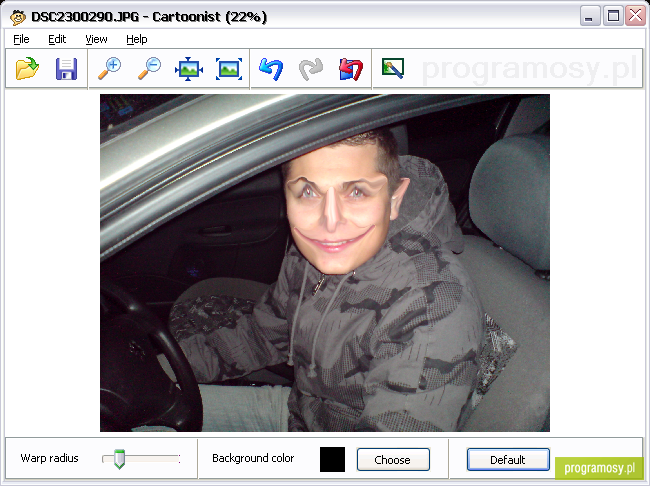The image size is (650, 486).
Task: Click the fit-to-window view icon
Action: click(229, 69)
